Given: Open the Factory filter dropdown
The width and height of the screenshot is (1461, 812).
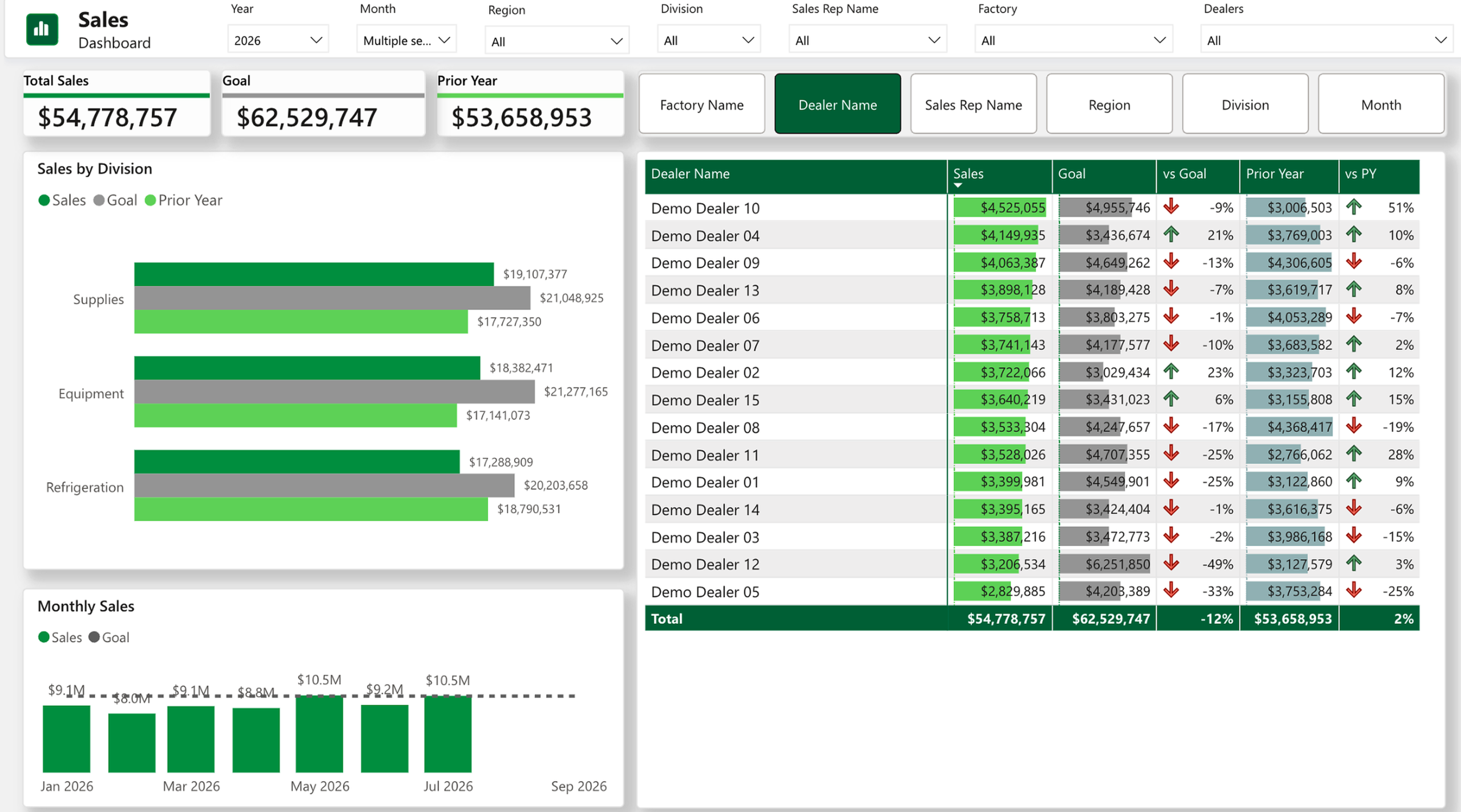Looking at the screenshot, I should coord(1073,40).
